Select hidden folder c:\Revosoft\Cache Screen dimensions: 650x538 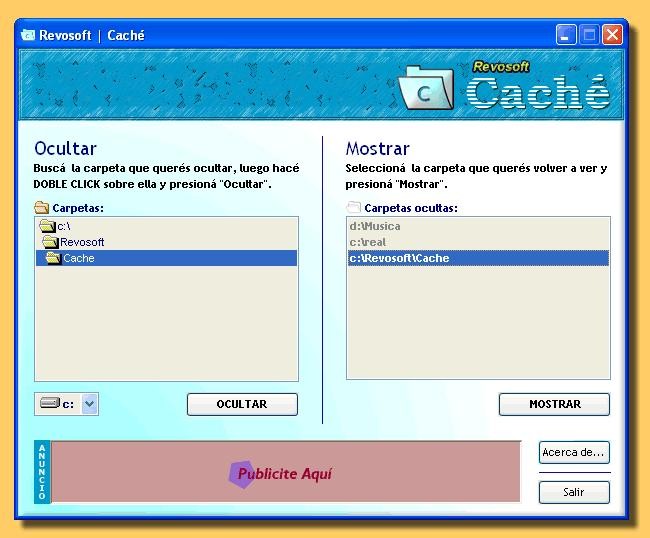pyautogui.click(x=478, y=258)
